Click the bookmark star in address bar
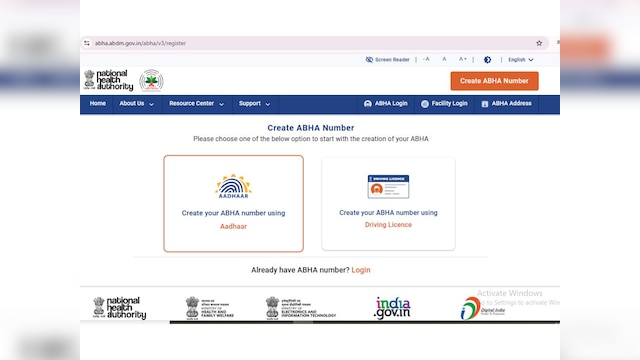This screenshot has width=640, height=360. tap(539, 43)
